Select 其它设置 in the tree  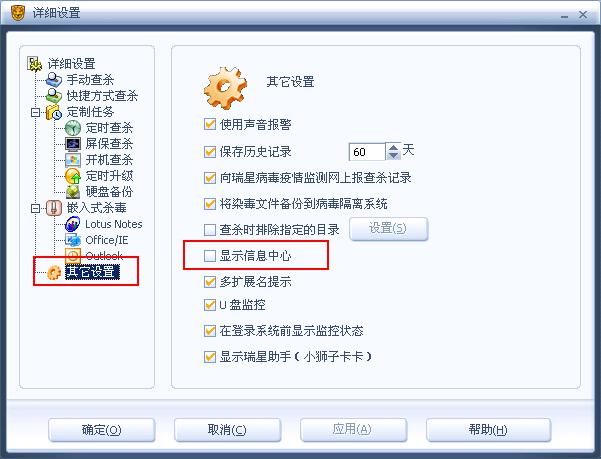tap(92, 272)
